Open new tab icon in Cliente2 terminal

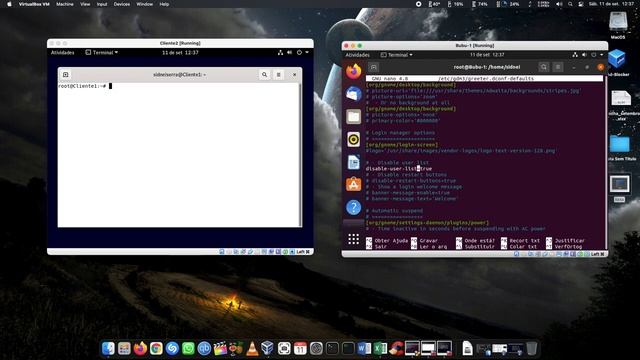(65, 75)
